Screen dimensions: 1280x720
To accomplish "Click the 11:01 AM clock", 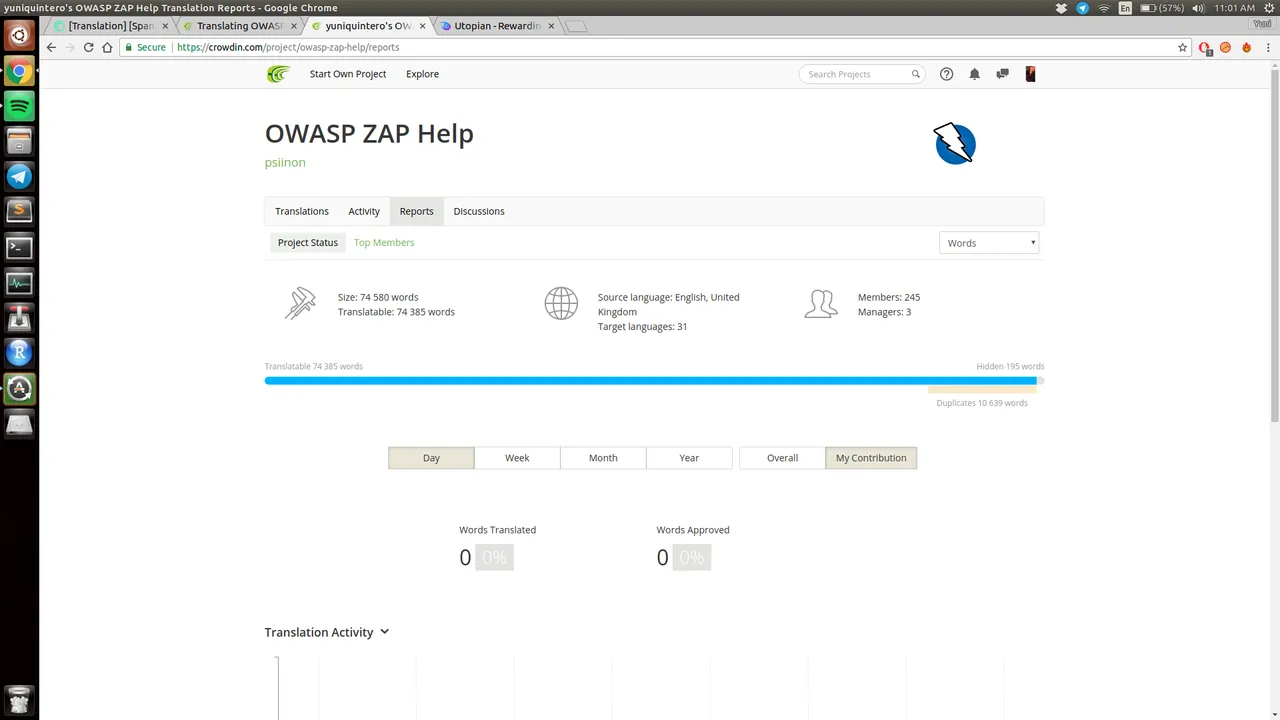I will click(x=1234, y=8).
